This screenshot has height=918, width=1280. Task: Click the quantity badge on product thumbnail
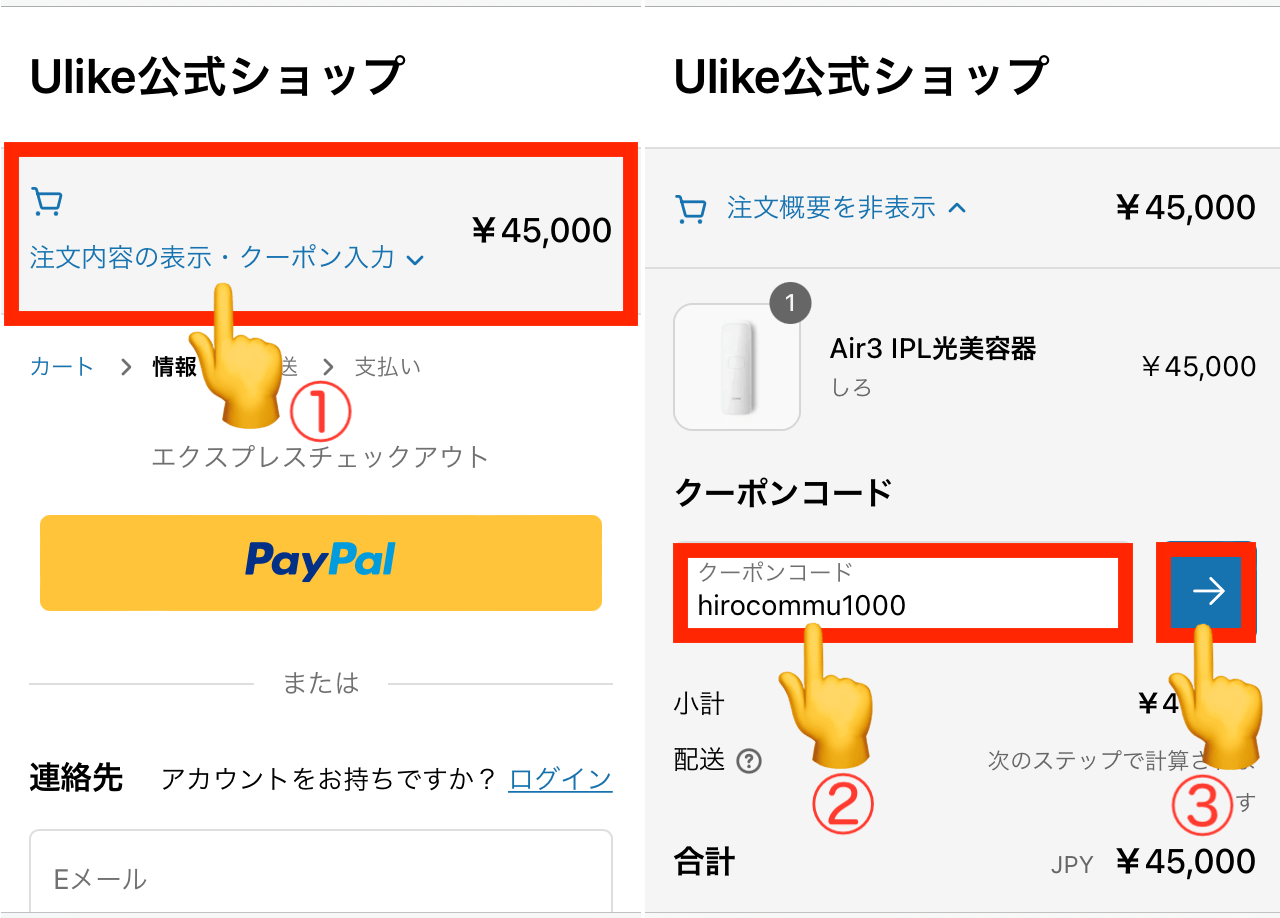coord(790,304)
